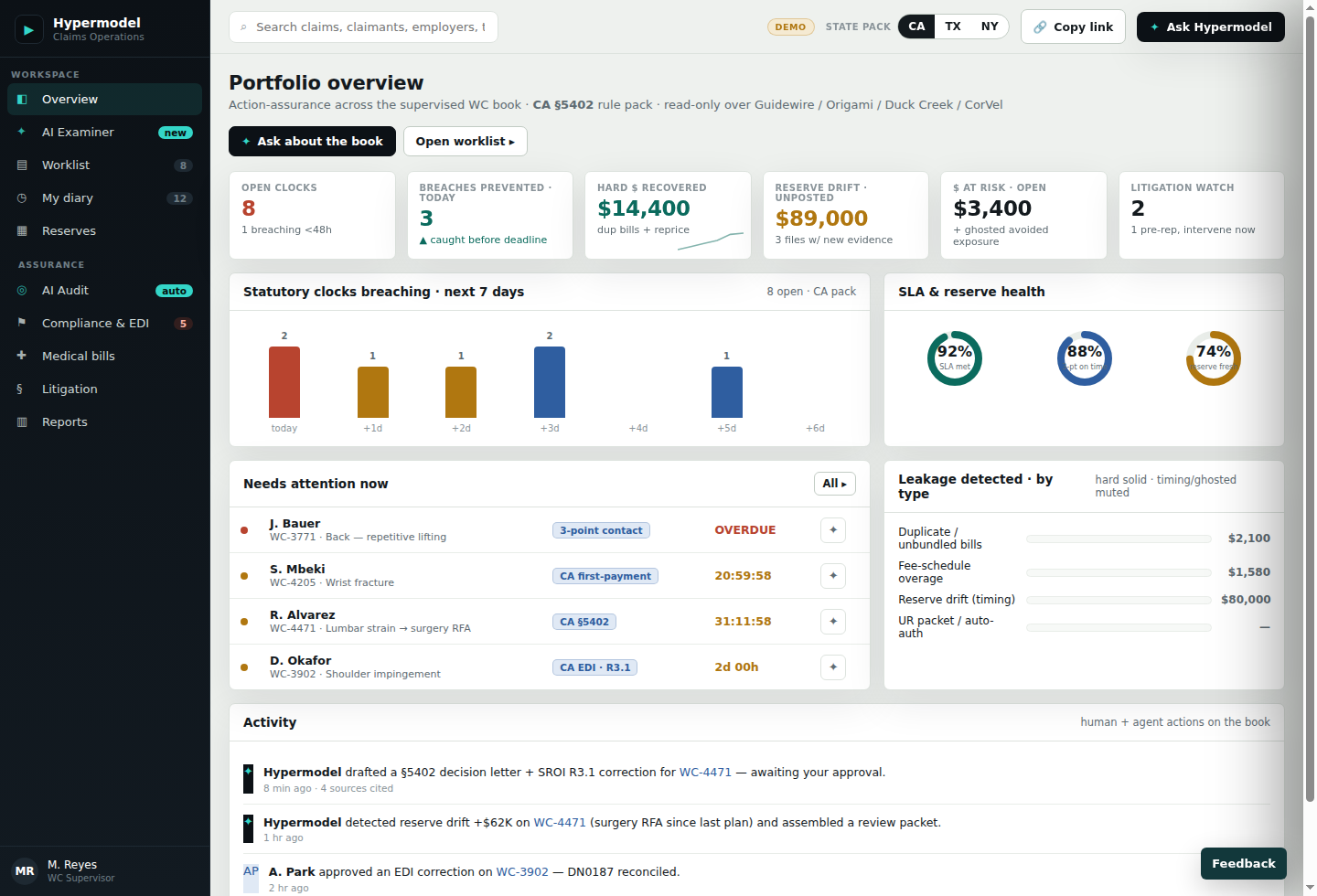Image resolution: width=1317 pixels, height=896 pixels.
Task: Click the 74% reserve ring
Action: pyautogui.click(x=1214, y=358)
